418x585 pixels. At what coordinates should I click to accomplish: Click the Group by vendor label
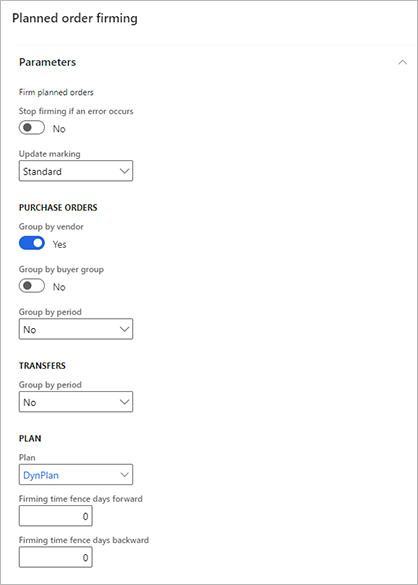51,227
